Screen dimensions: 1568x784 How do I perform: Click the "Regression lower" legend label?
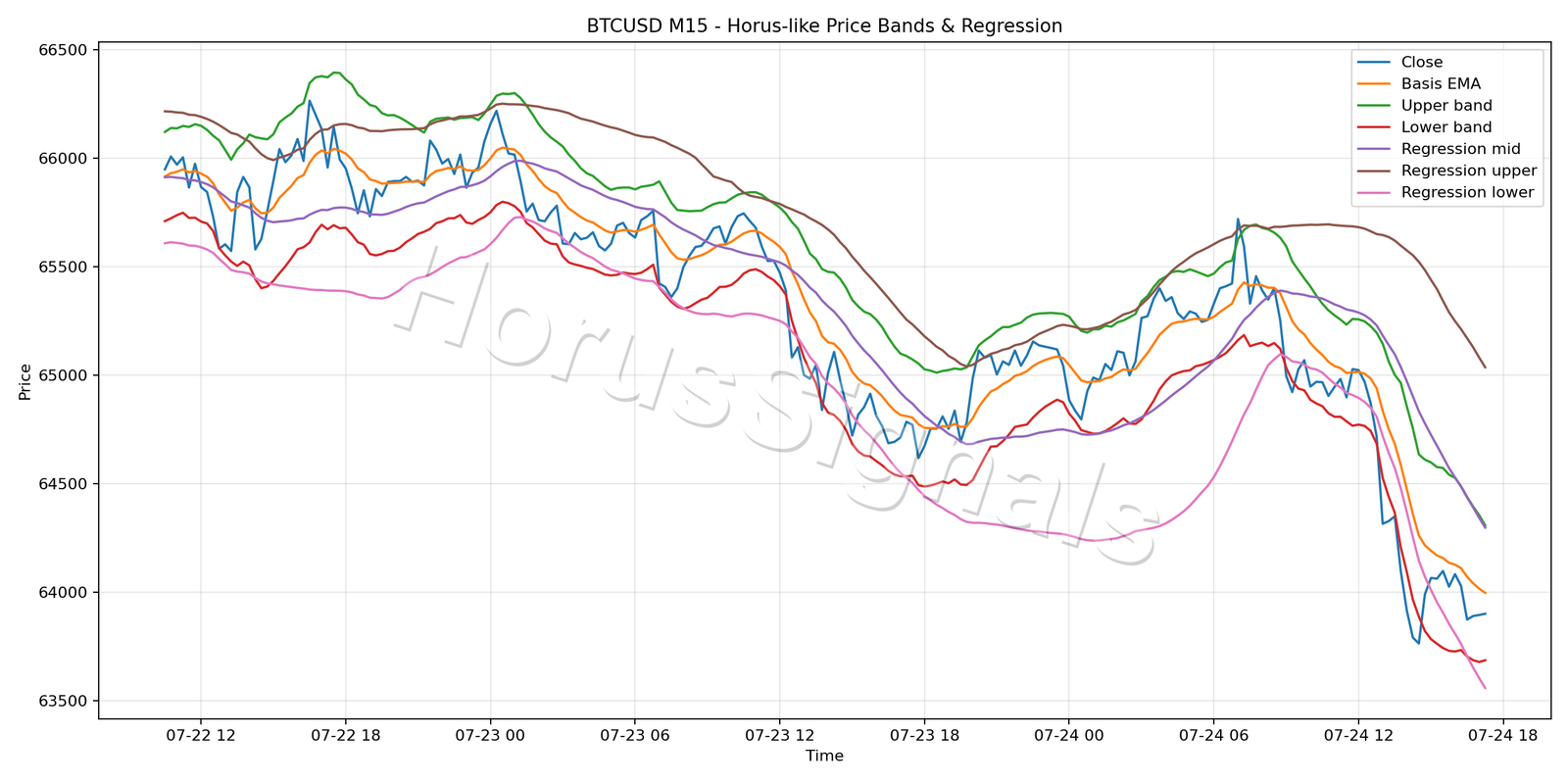(1467, 192)
